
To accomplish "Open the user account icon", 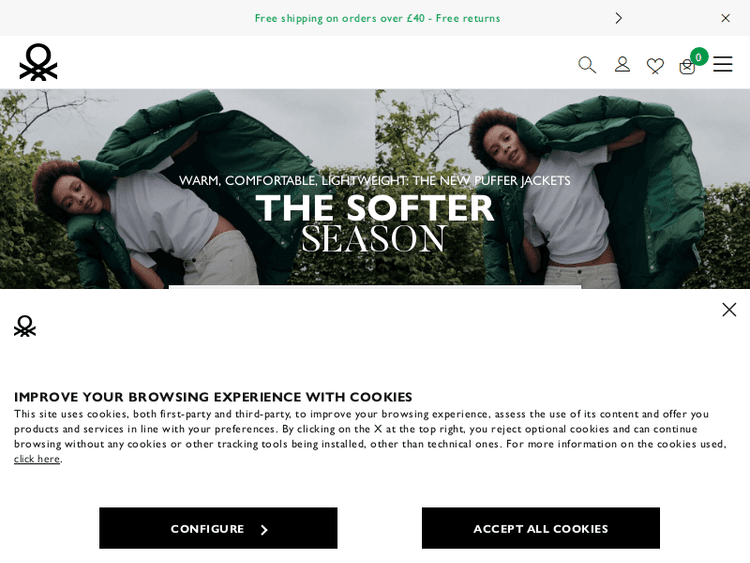I will pyautogui.click(x=622, y=64).
